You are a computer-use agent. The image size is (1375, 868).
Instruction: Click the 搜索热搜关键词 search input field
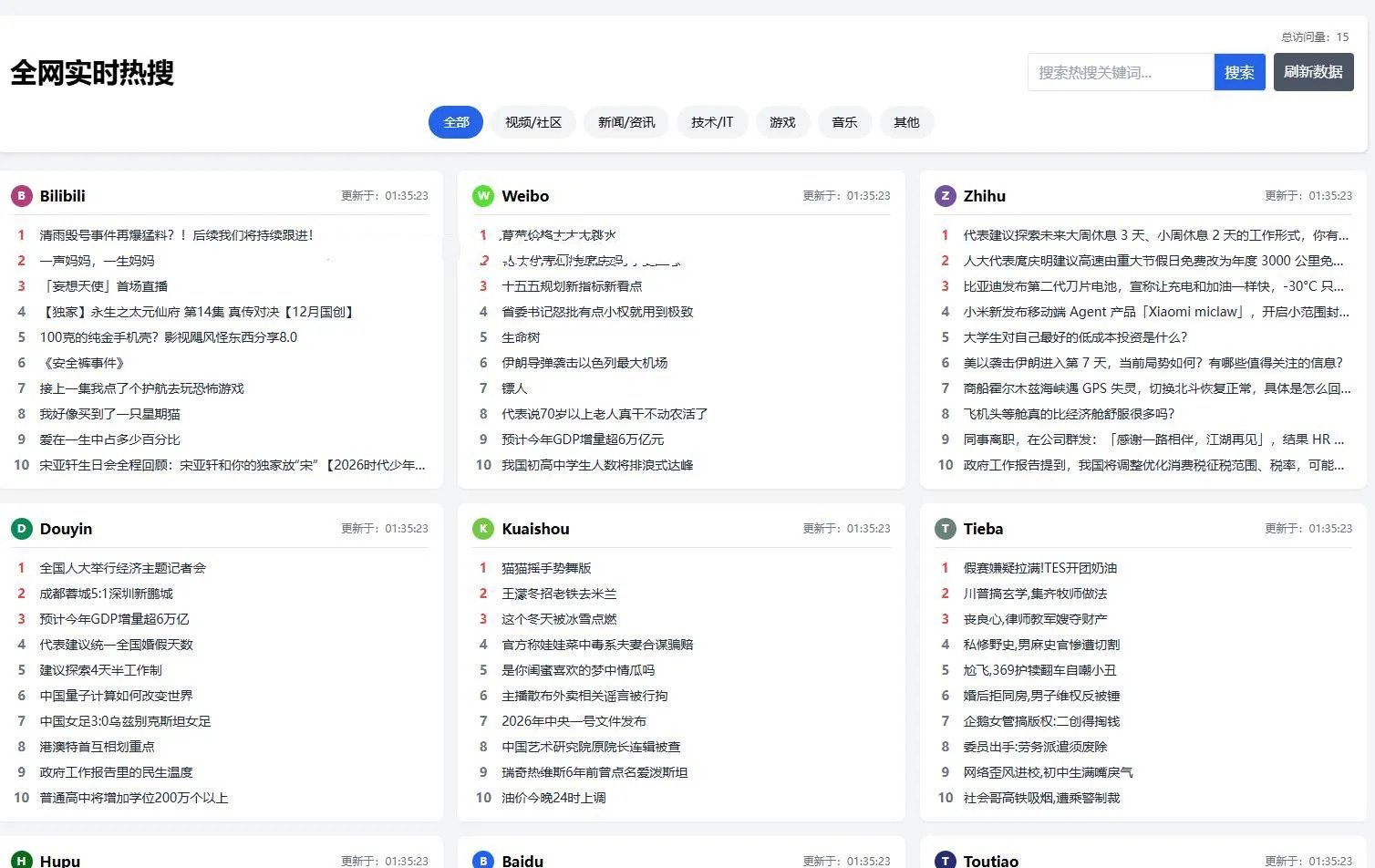pos(1120,72)
